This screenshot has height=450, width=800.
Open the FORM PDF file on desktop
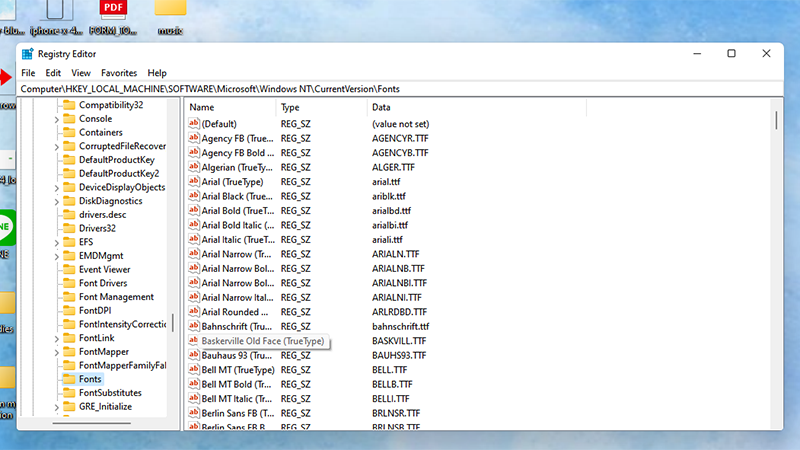(113, 18)
